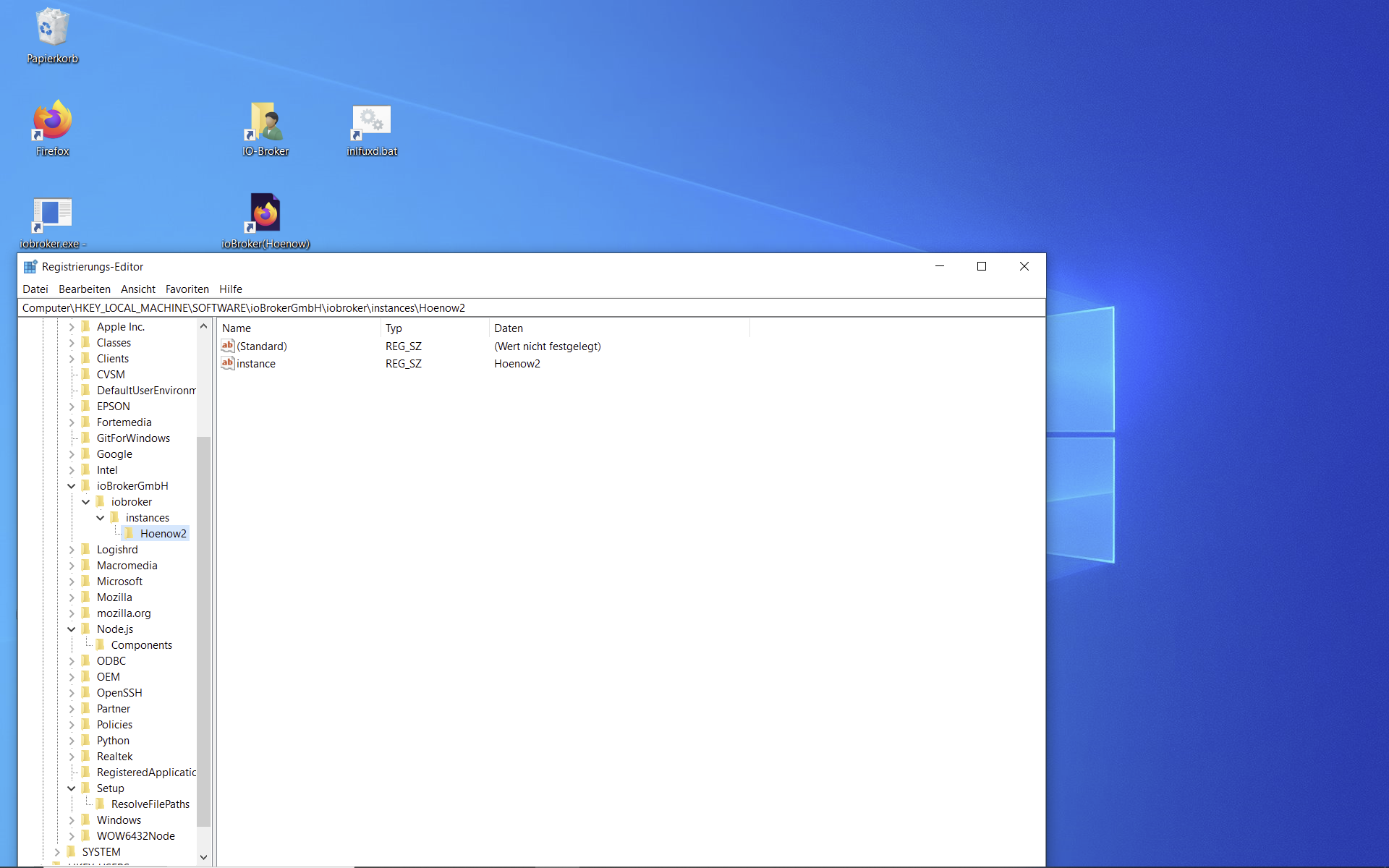Select the OEM registry key
Screen dimensions: 1389x868
pyautogui.click(x=109, y=676)
